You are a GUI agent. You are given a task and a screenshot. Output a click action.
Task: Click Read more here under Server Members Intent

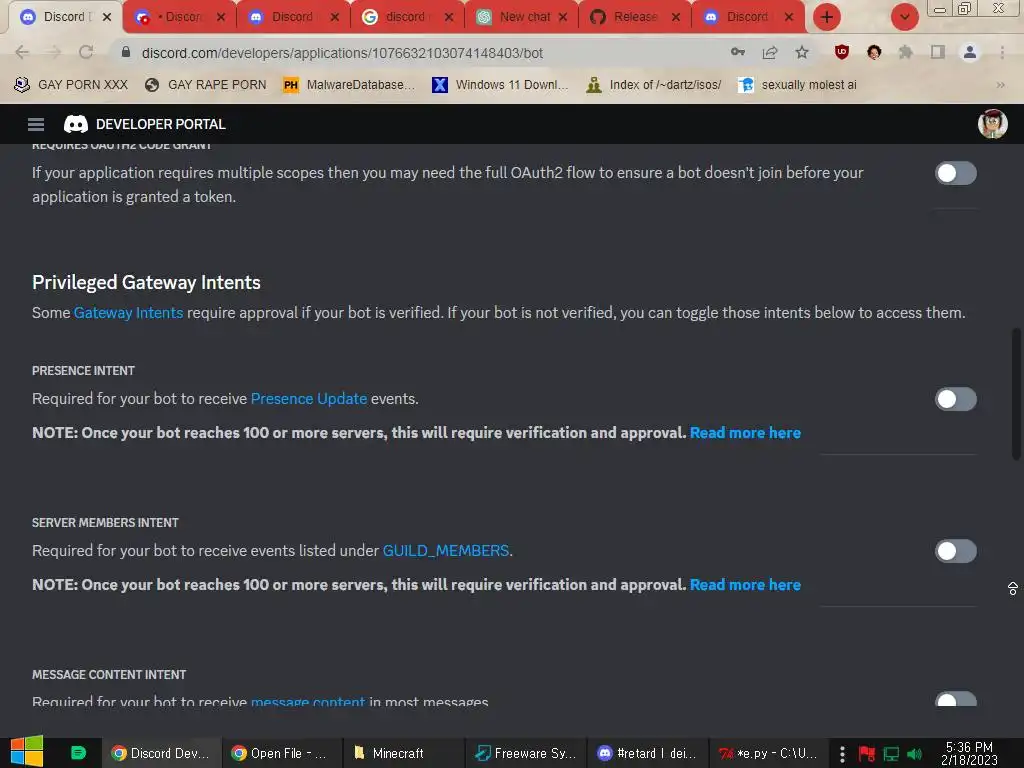tap(745, 585)
